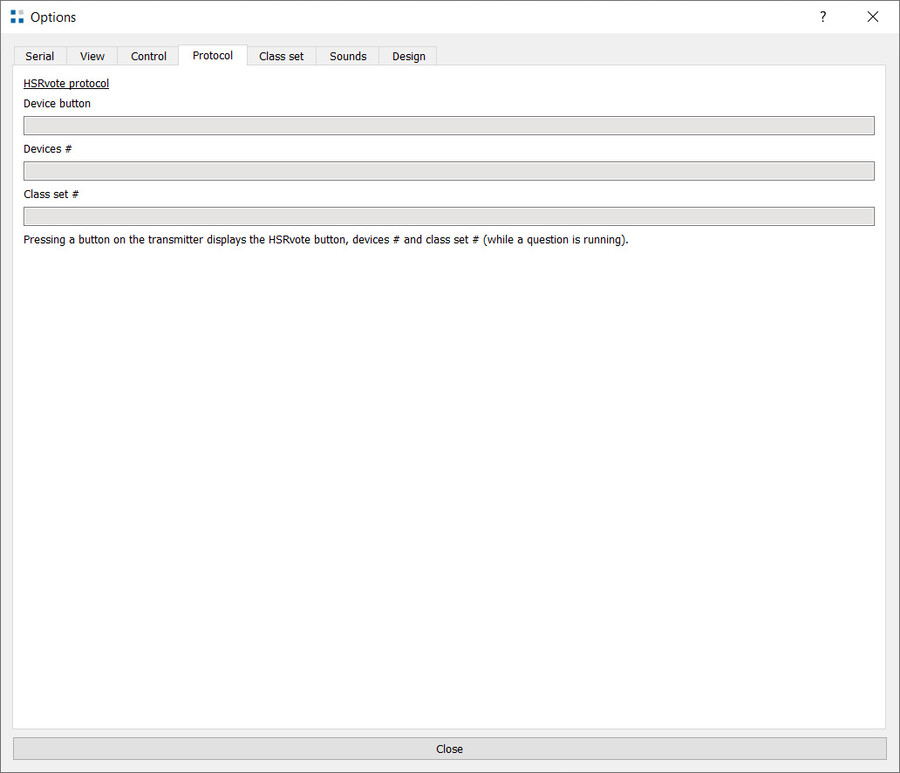900x773 pixels.
Task: Click the Options app icon in title bar
Action: click(17, 17)
